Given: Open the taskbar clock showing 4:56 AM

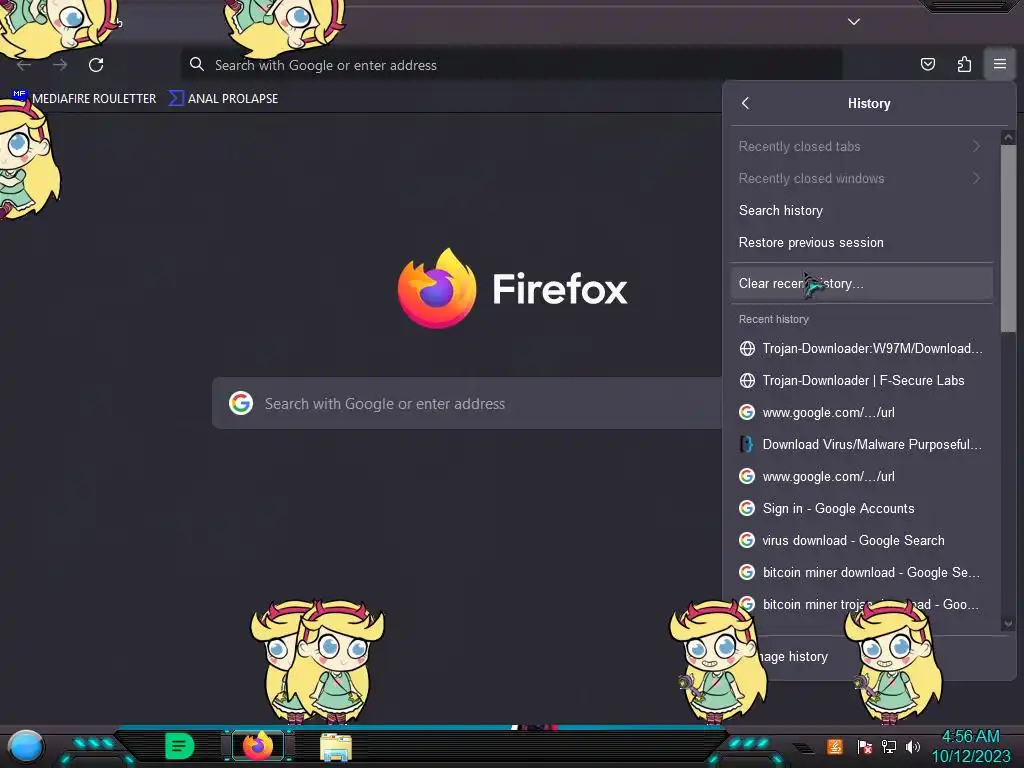Looking at the screenshot, I should point(970,746).
